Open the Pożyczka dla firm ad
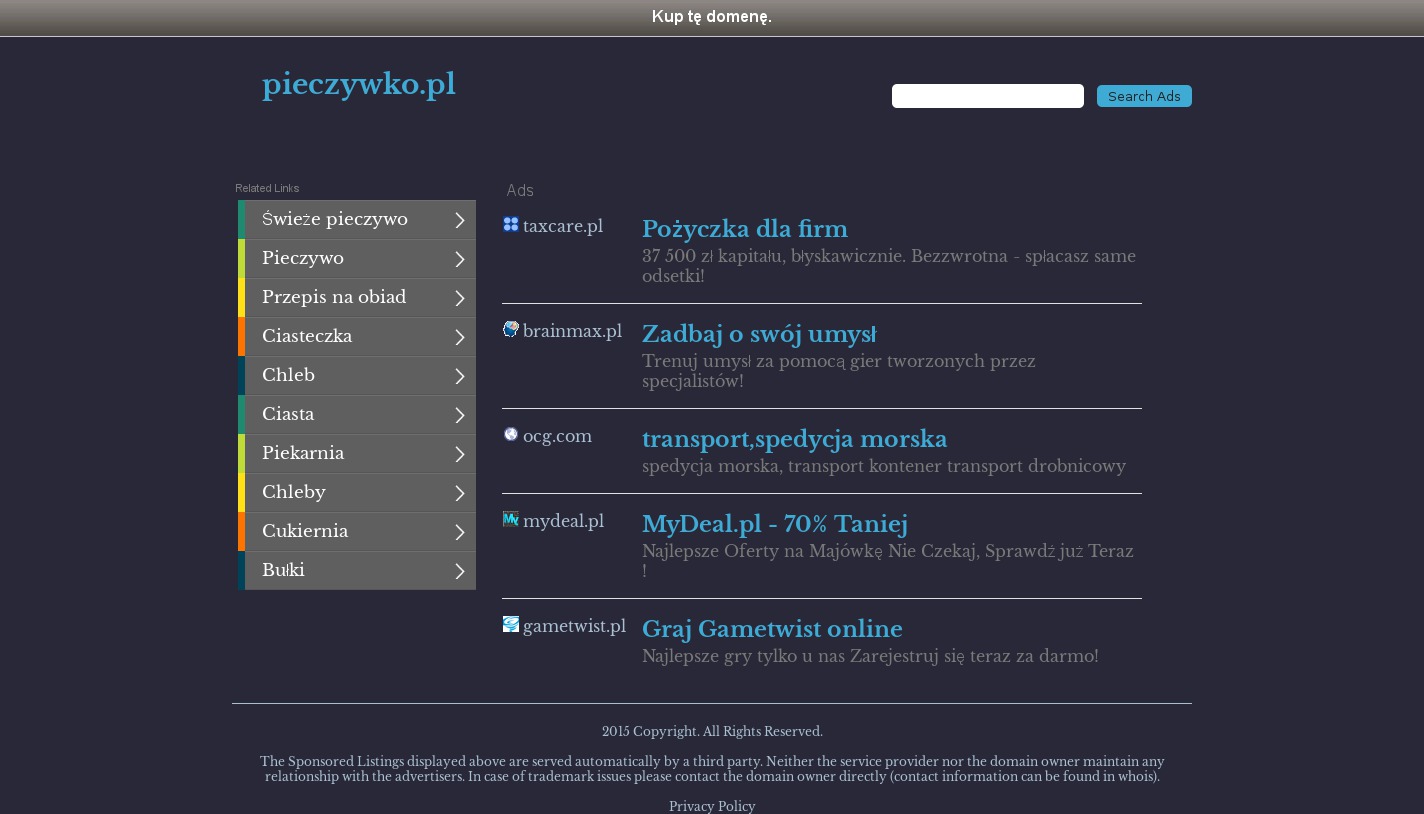Viewport: 1424px width, 814px height. (744, 230)
